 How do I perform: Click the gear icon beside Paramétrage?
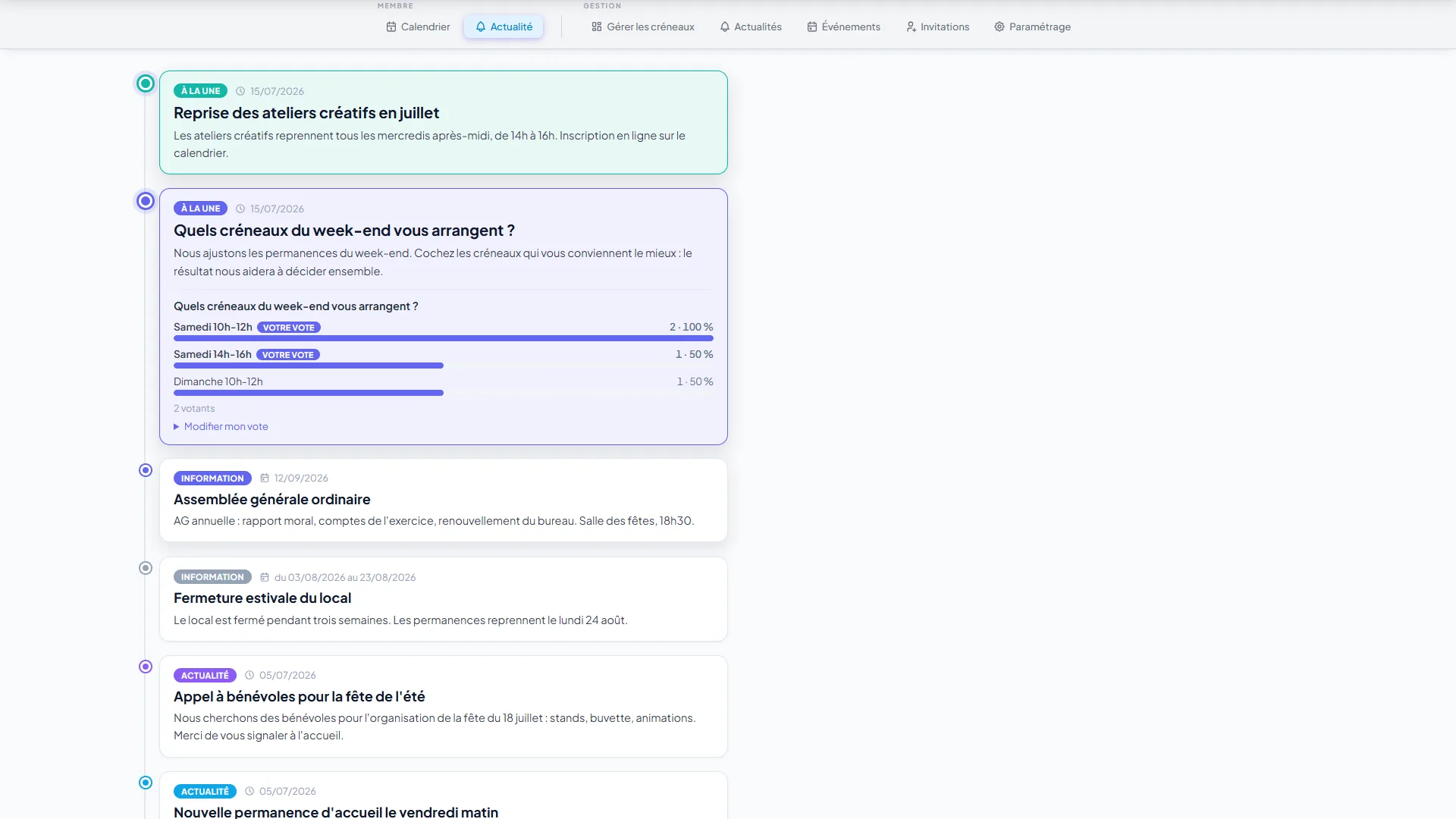(x=999, y=27)
